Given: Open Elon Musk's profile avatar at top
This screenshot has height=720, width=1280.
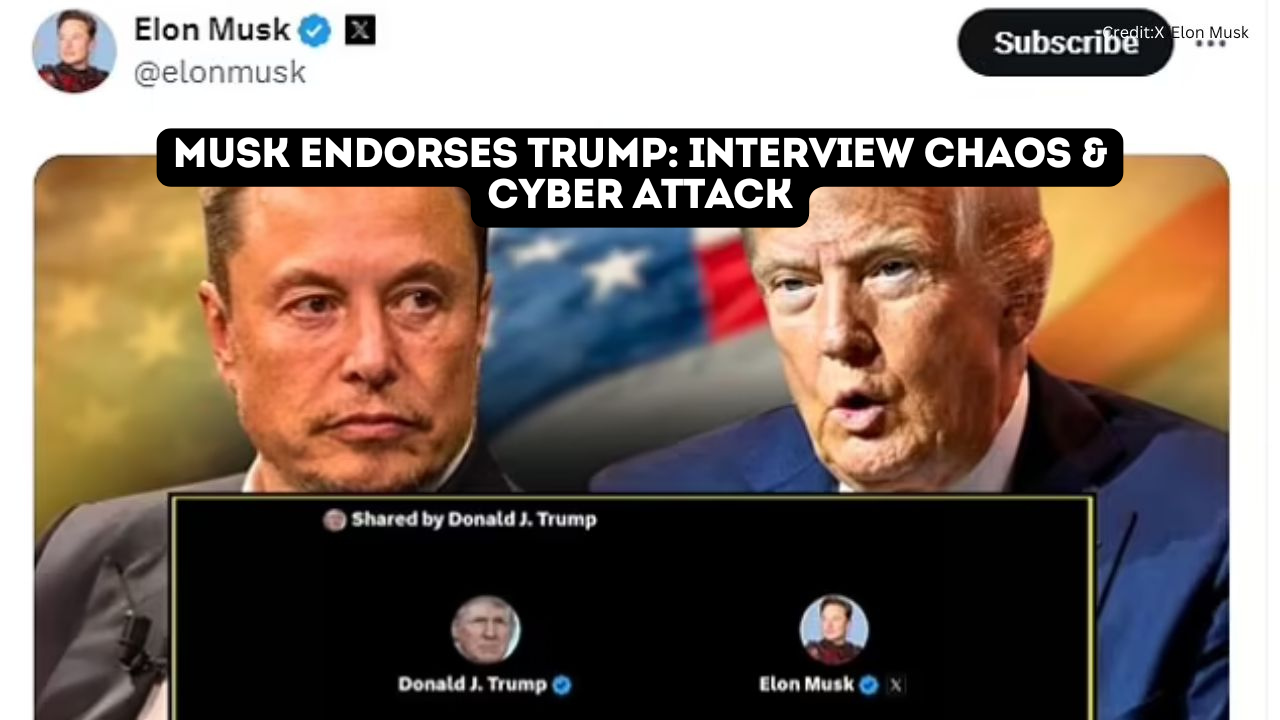Looking at the screenshot, I should point(74,52).
